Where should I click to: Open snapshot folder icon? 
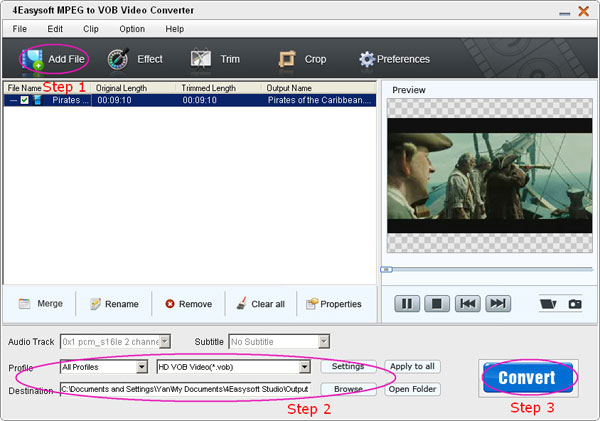[x=548, y=304]
